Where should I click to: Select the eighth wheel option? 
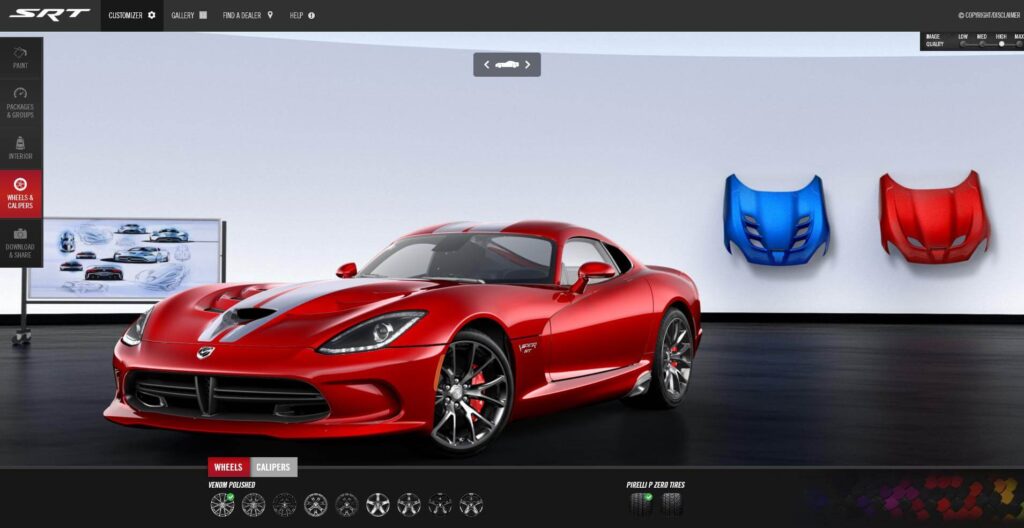pos(440,504)
